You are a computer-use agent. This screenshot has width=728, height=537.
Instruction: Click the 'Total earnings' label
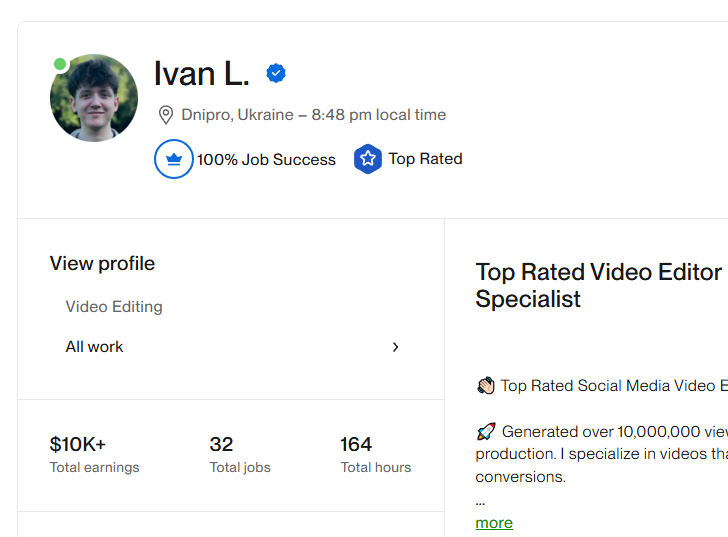(95, 467)
